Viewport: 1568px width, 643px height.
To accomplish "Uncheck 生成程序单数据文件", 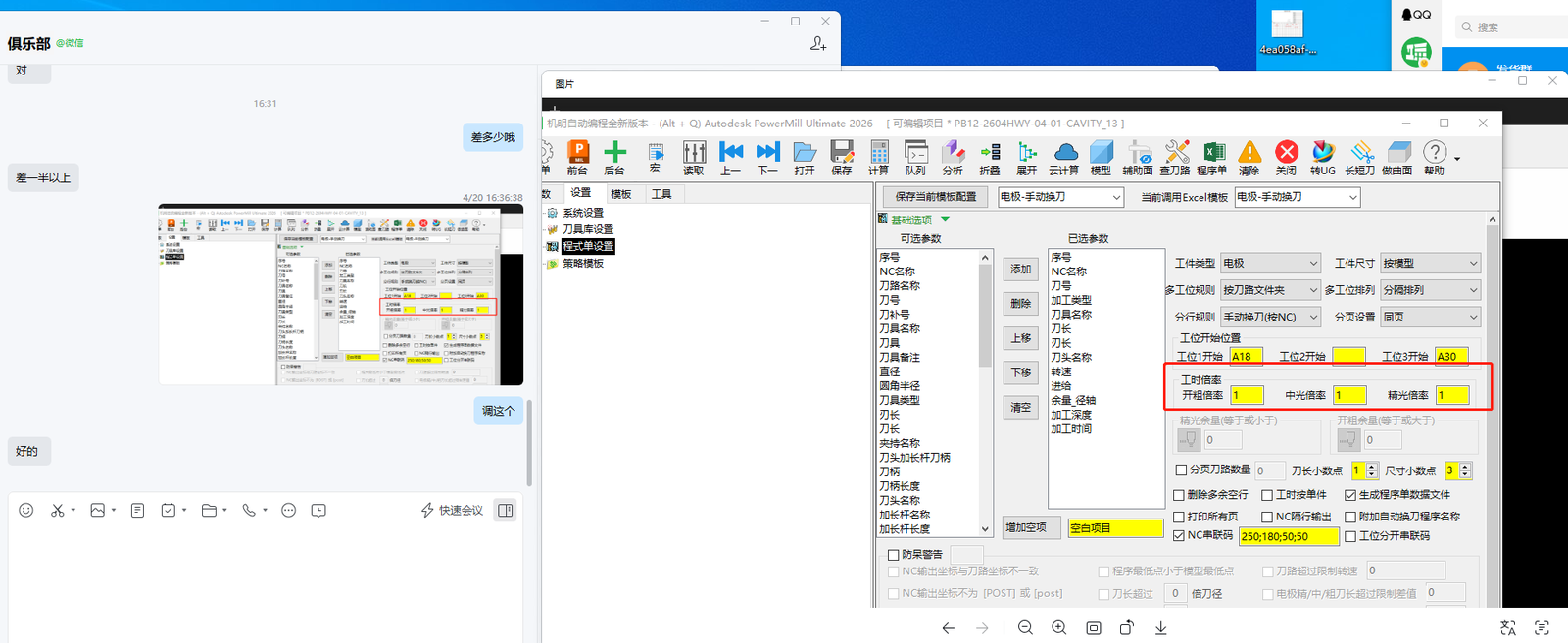I will (1350, 495).
